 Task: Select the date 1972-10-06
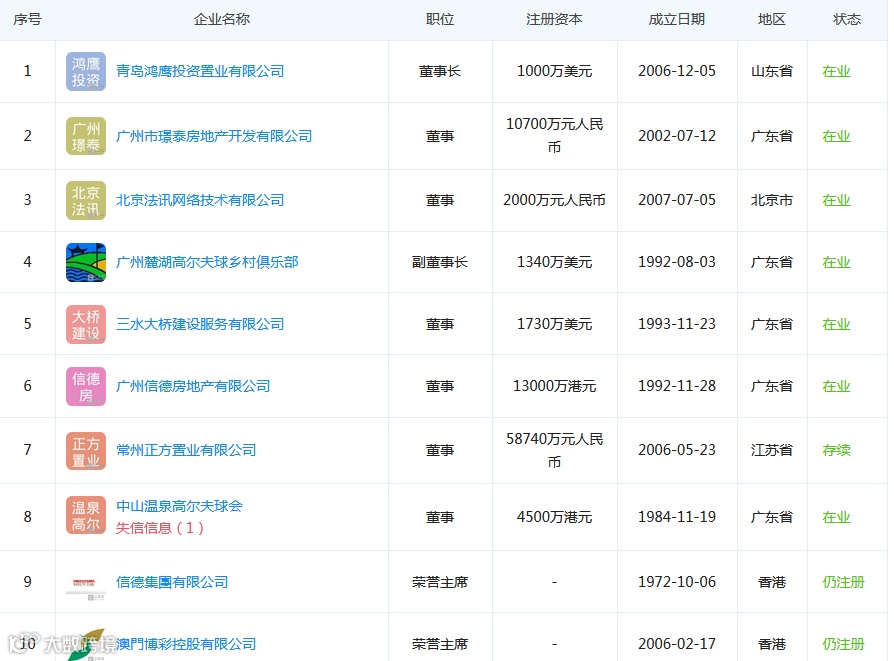(x=677, y=582)
